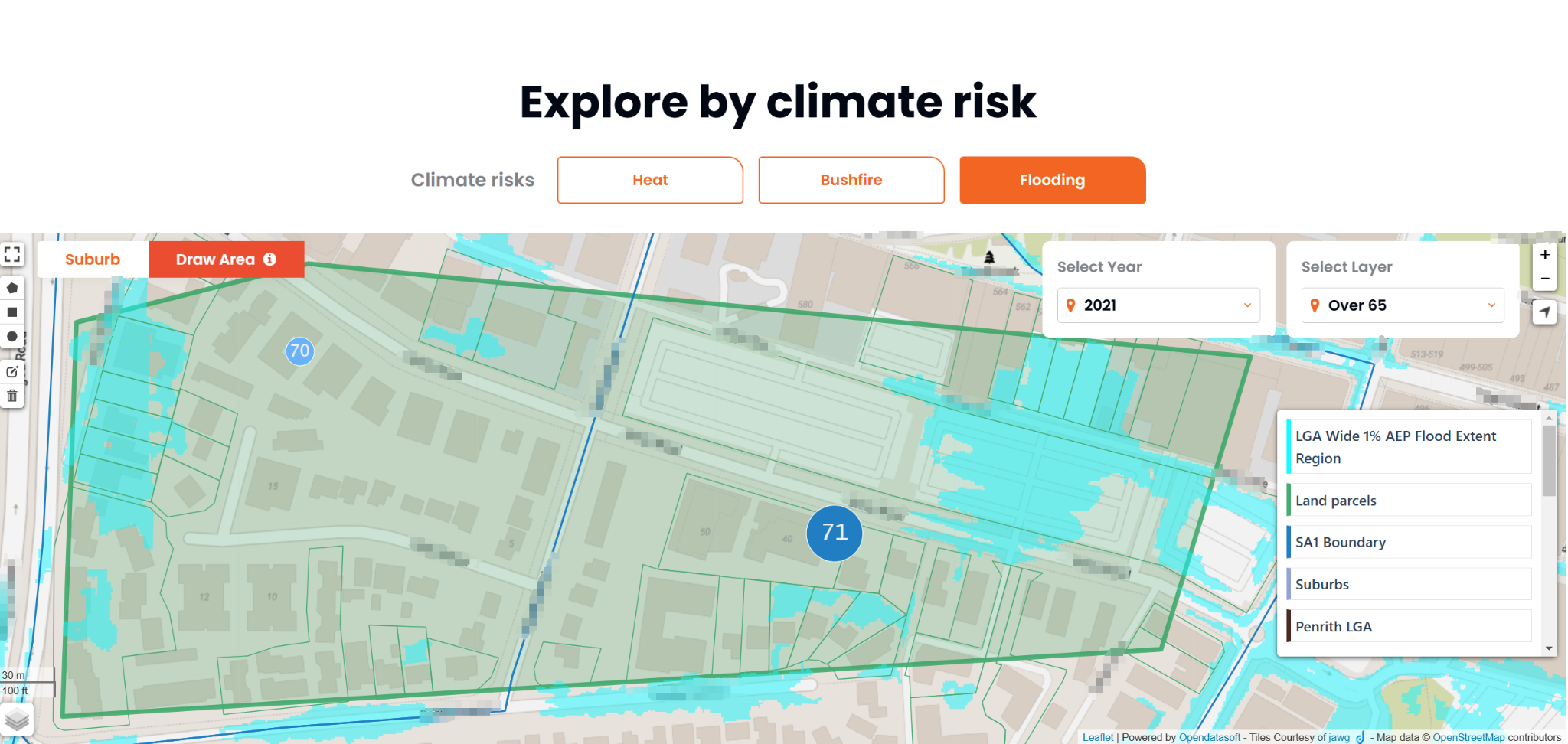1568x744 pixels.
Task: Select the draw circle tool
Action: [12, 336]
